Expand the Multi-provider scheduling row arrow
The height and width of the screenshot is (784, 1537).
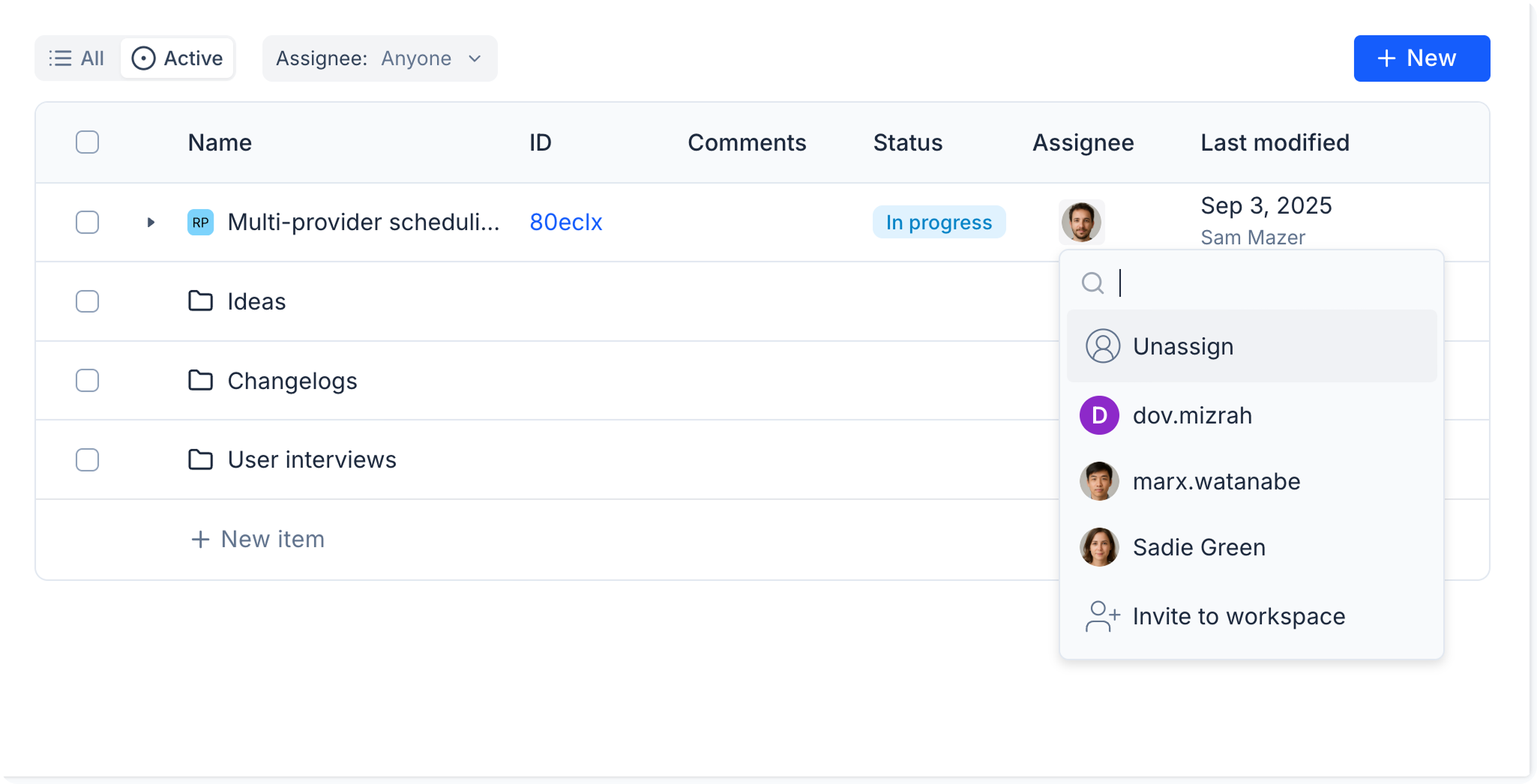tap(151, 223)
